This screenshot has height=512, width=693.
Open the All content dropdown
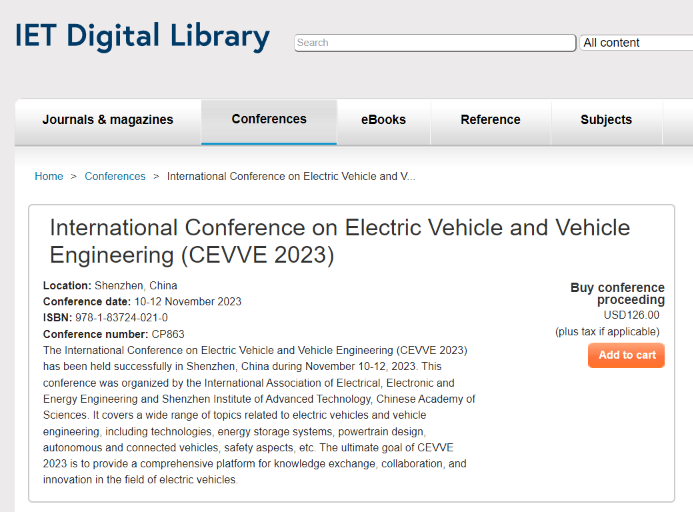pos(636,43)
